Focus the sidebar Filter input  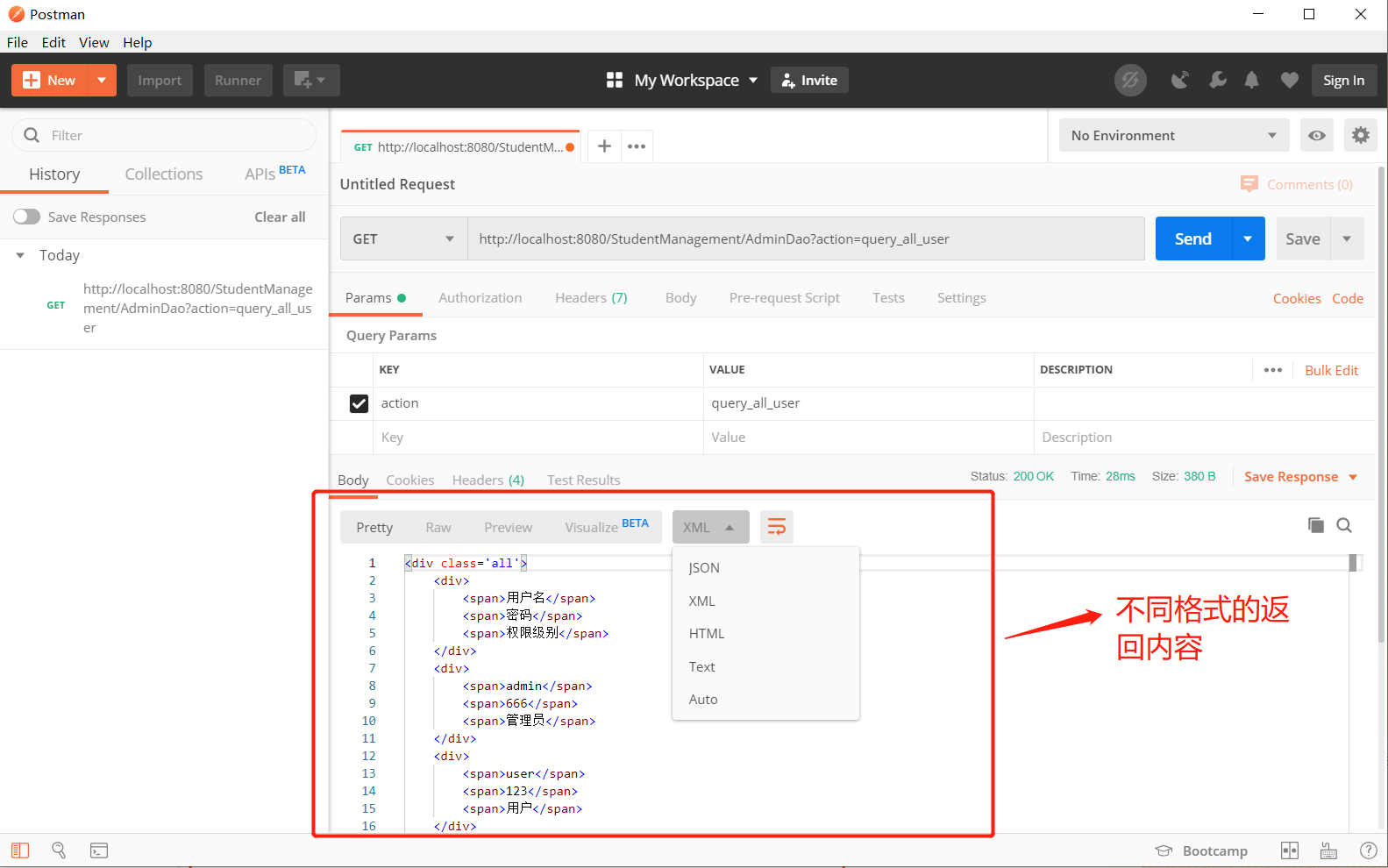click(164, 135)
